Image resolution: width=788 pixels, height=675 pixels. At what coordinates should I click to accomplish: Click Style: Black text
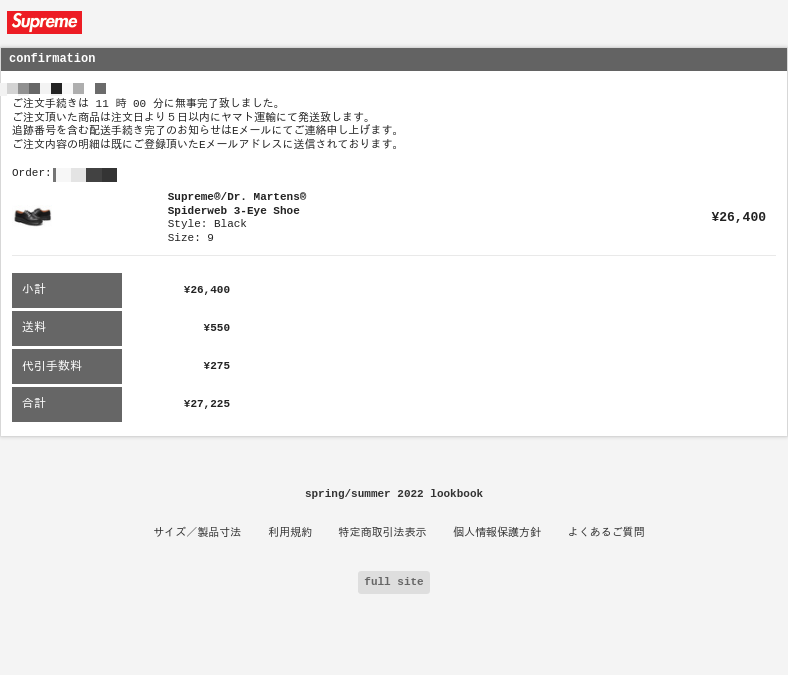[207, 224]
